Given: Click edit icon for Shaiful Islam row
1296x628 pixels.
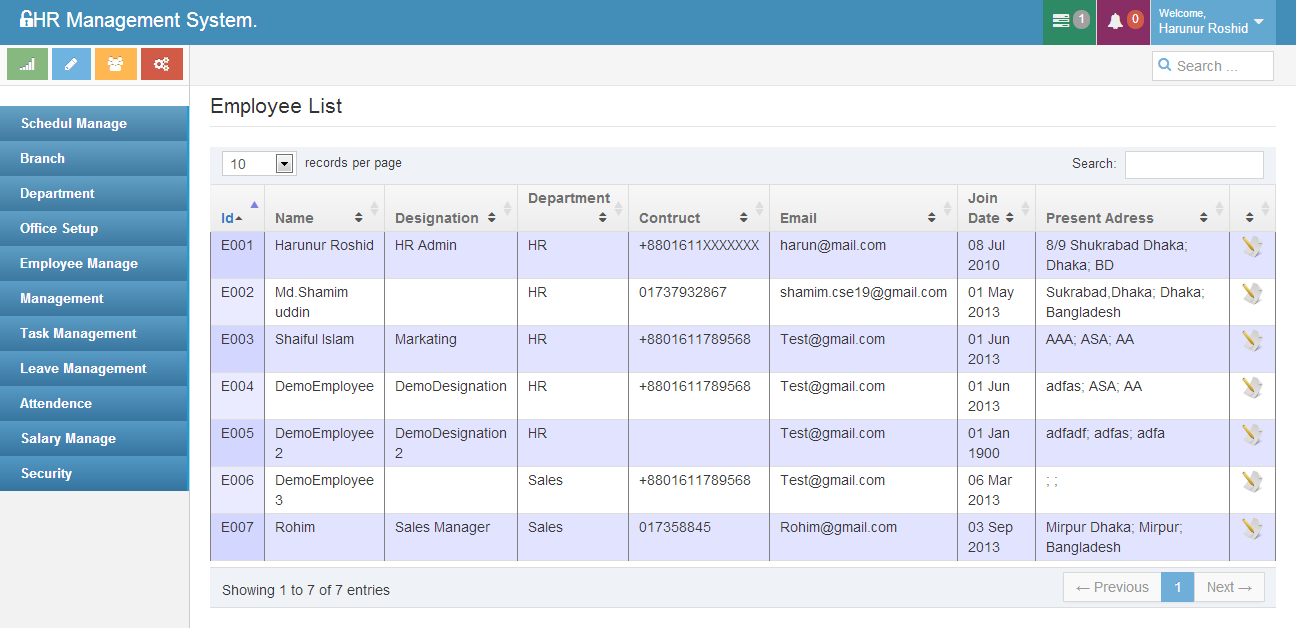Looking at the screenshot, I should 1251,340.
